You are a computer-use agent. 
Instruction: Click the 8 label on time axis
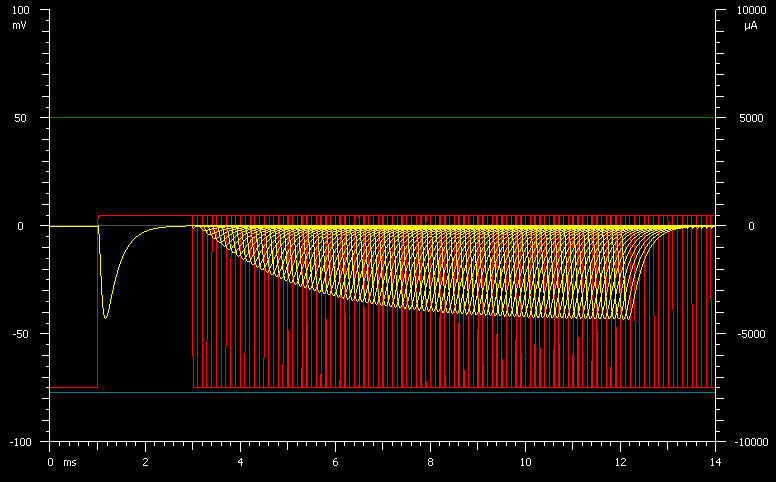(431, 462)
